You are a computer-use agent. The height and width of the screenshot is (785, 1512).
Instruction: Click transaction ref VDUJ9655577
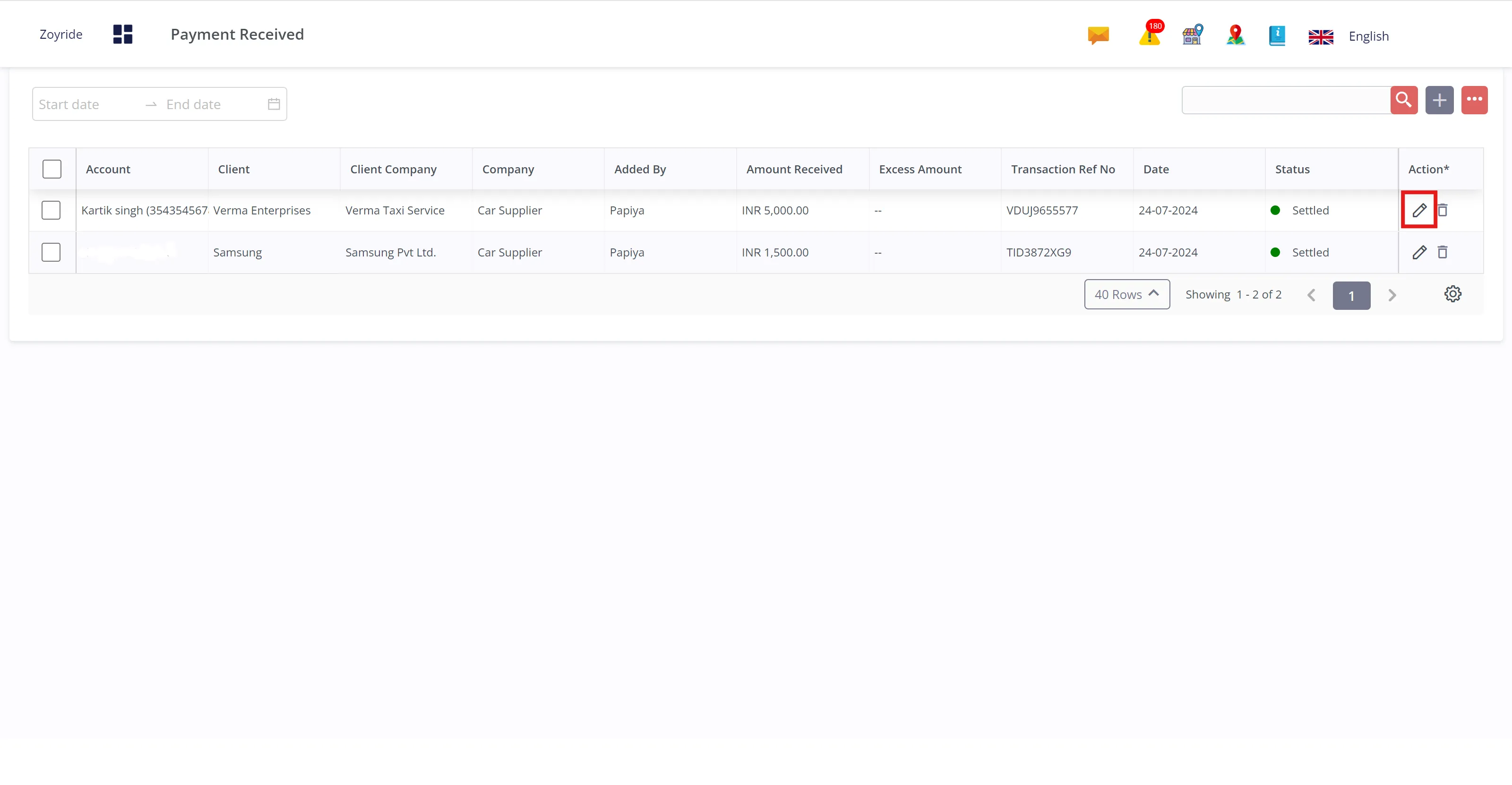1042,210
